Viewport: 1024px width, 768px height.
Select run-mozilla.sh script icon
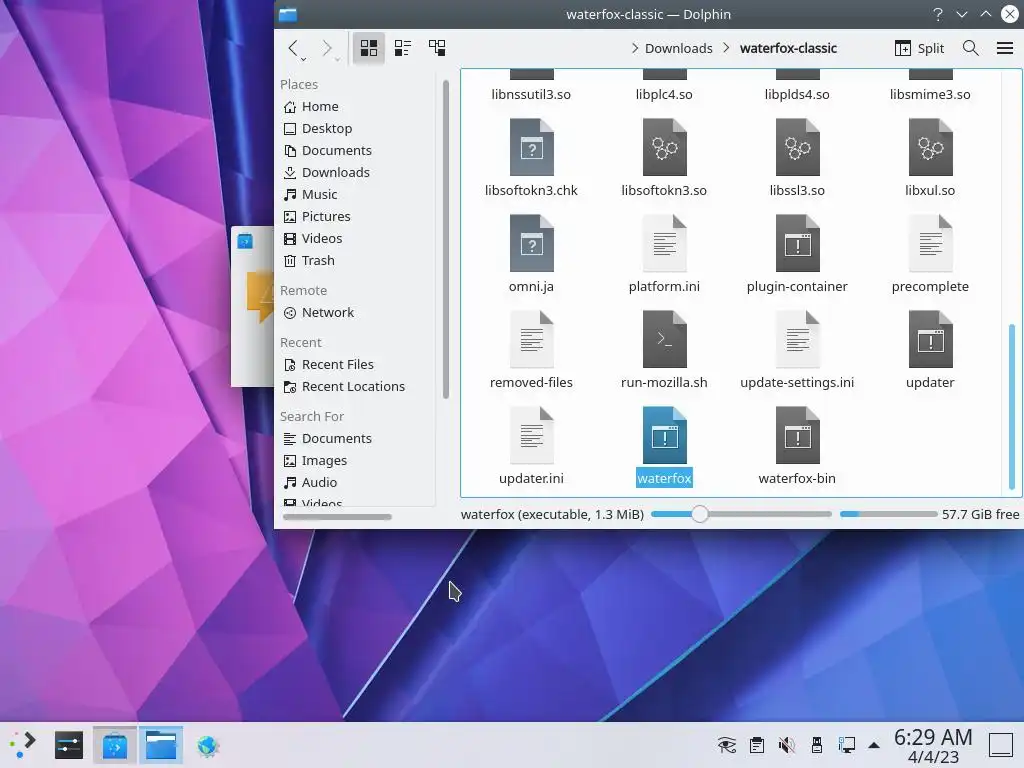pyautogui.click(x=664, y=339)
